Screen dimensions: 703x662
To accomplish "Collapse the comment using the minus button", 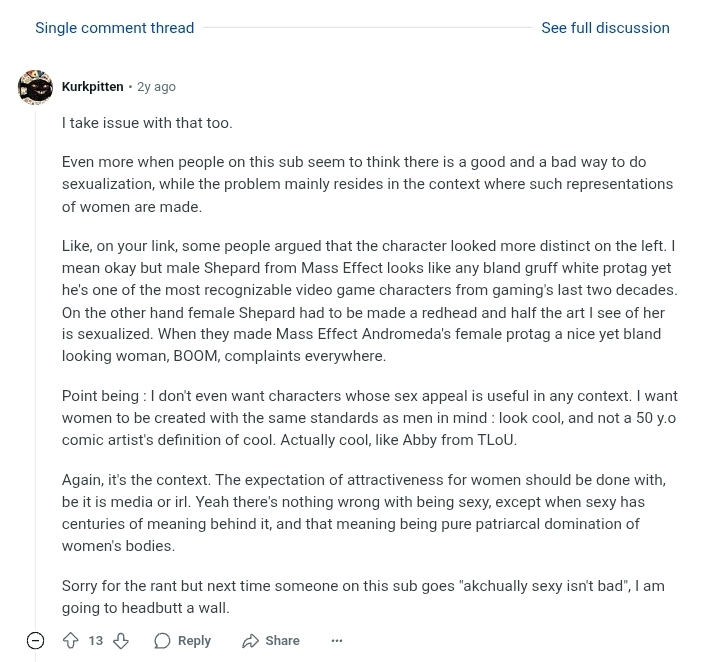I will click(35, 640).
